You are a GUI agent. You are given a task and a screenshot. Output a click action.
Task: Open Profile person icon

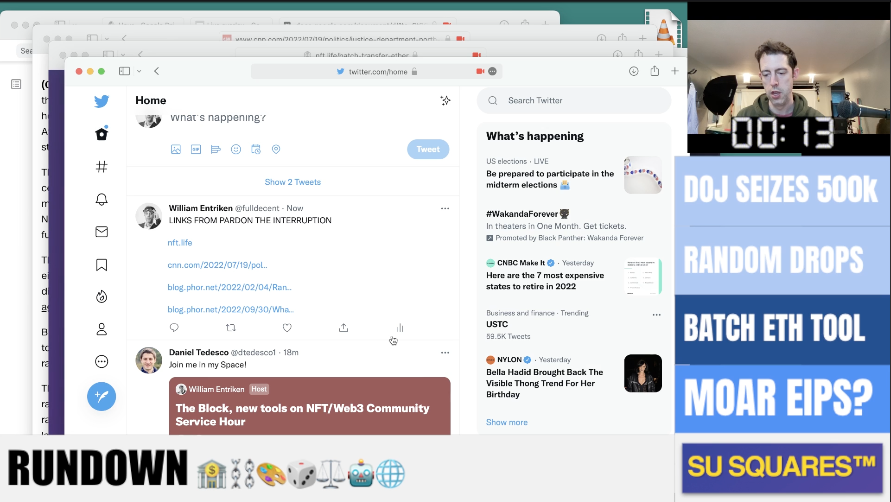101,329
